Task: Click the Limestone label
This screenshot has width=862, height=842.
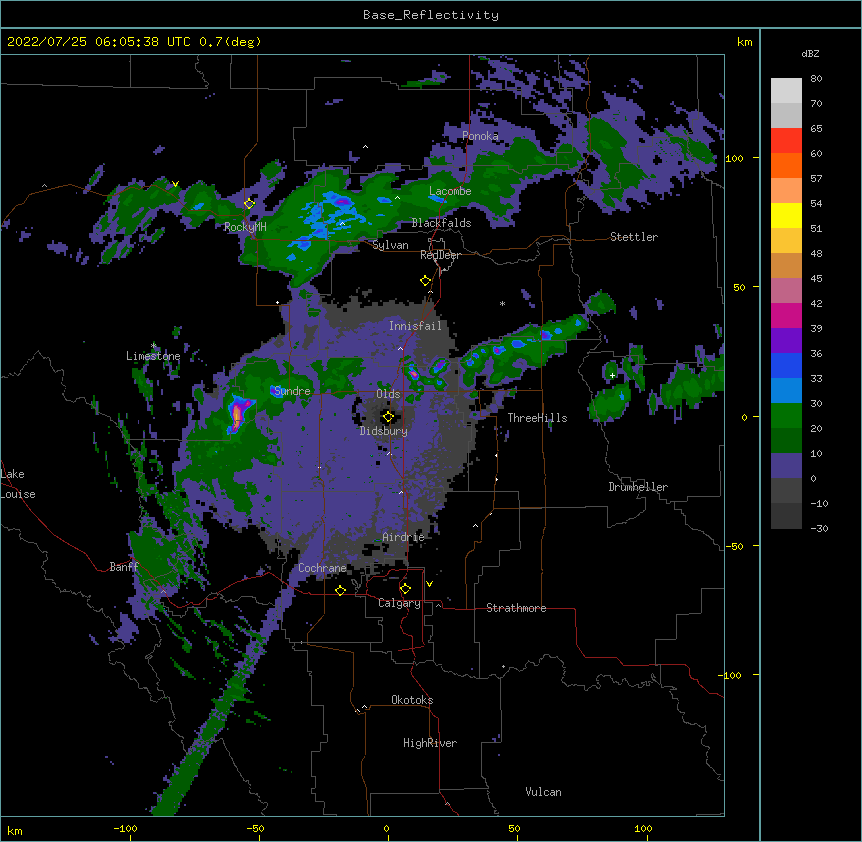Action: (x=153, y=356)
